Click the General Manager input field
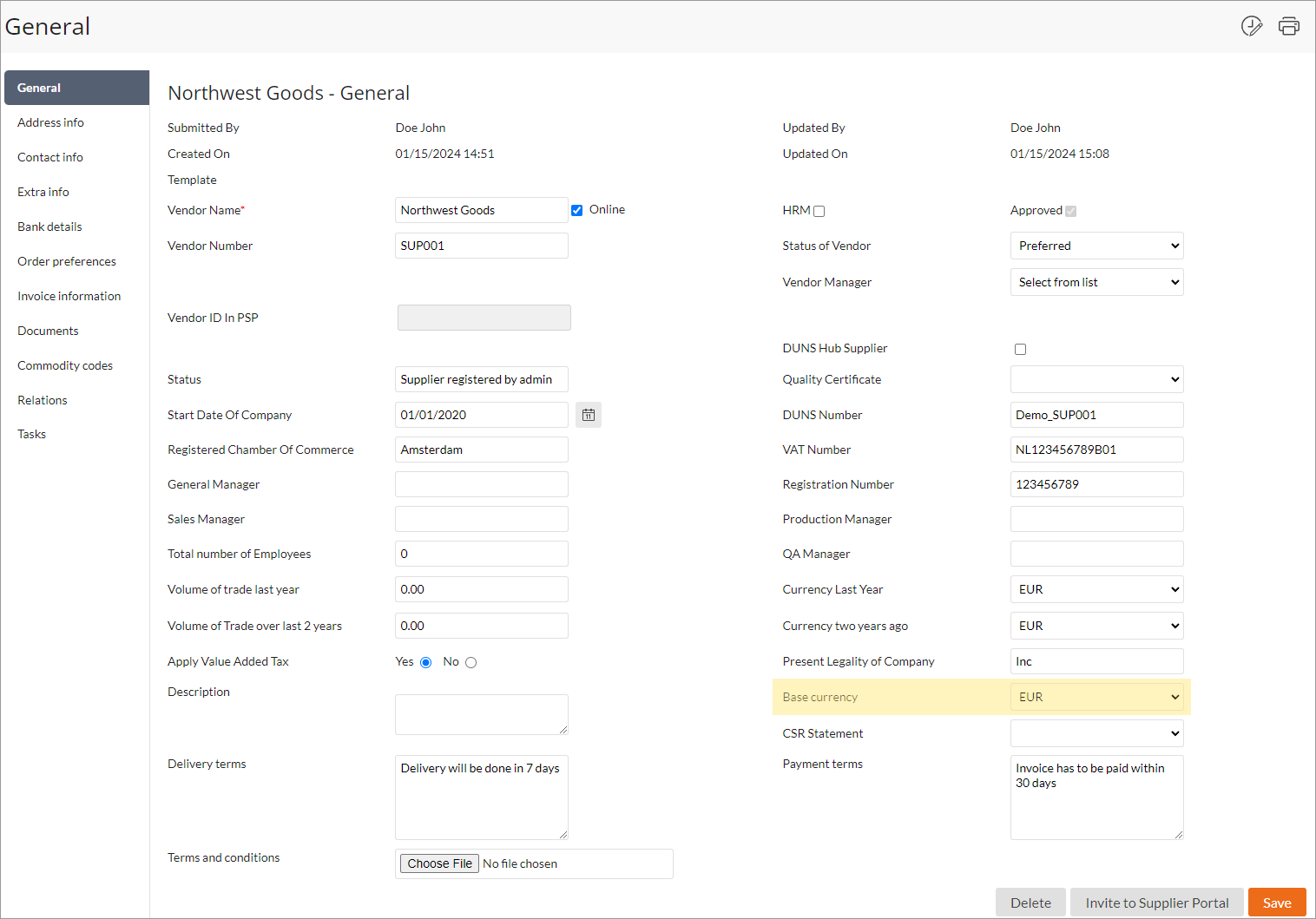1316x919 pixels. click(x=482, y=484)
